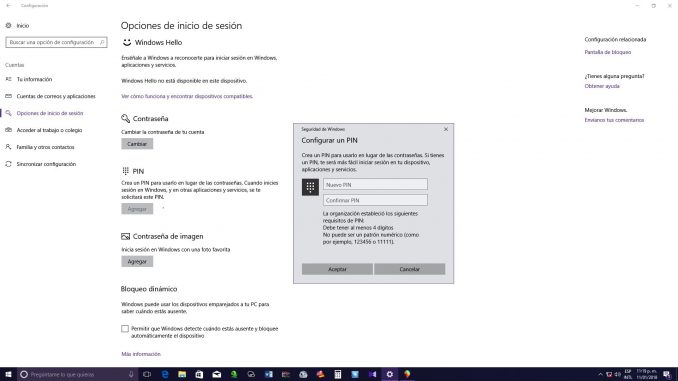Click the keypad icon in the PIN dialog
This screenshot has height=381, width=678.
coord(310,187)
